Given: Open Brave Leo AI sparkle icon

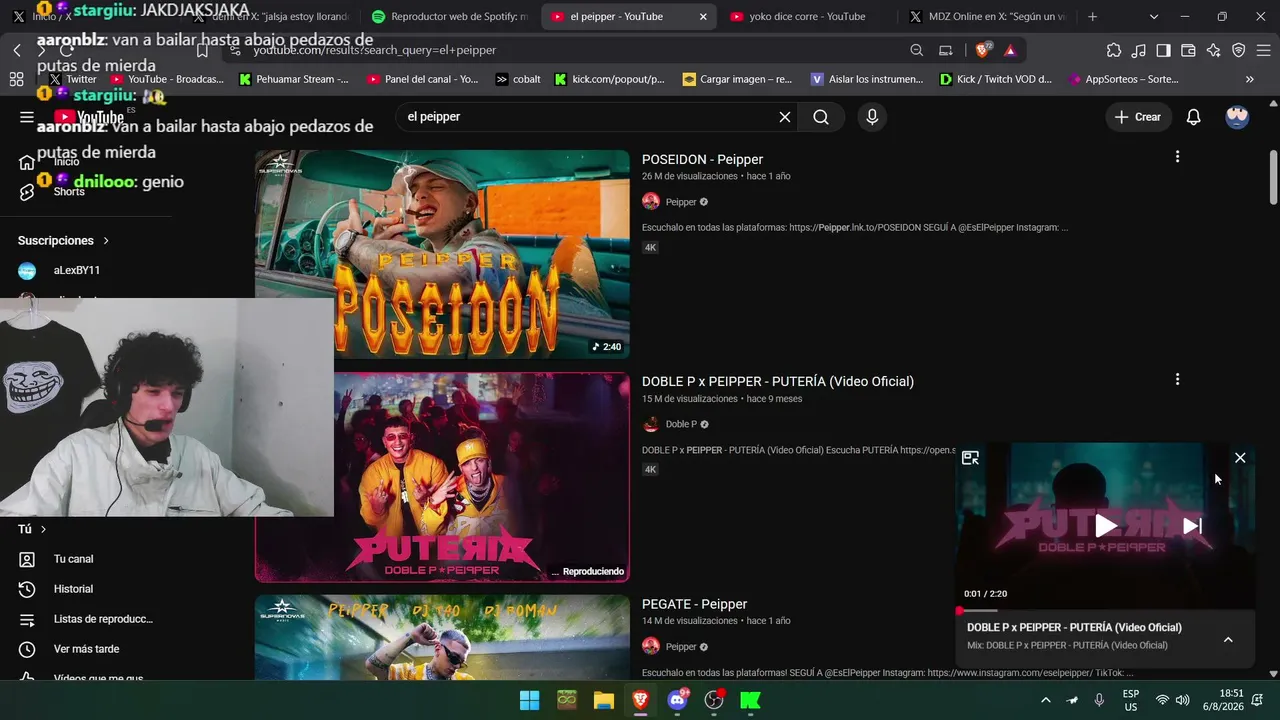Looking at the screenshot, I should click(x=1214, y=50).
